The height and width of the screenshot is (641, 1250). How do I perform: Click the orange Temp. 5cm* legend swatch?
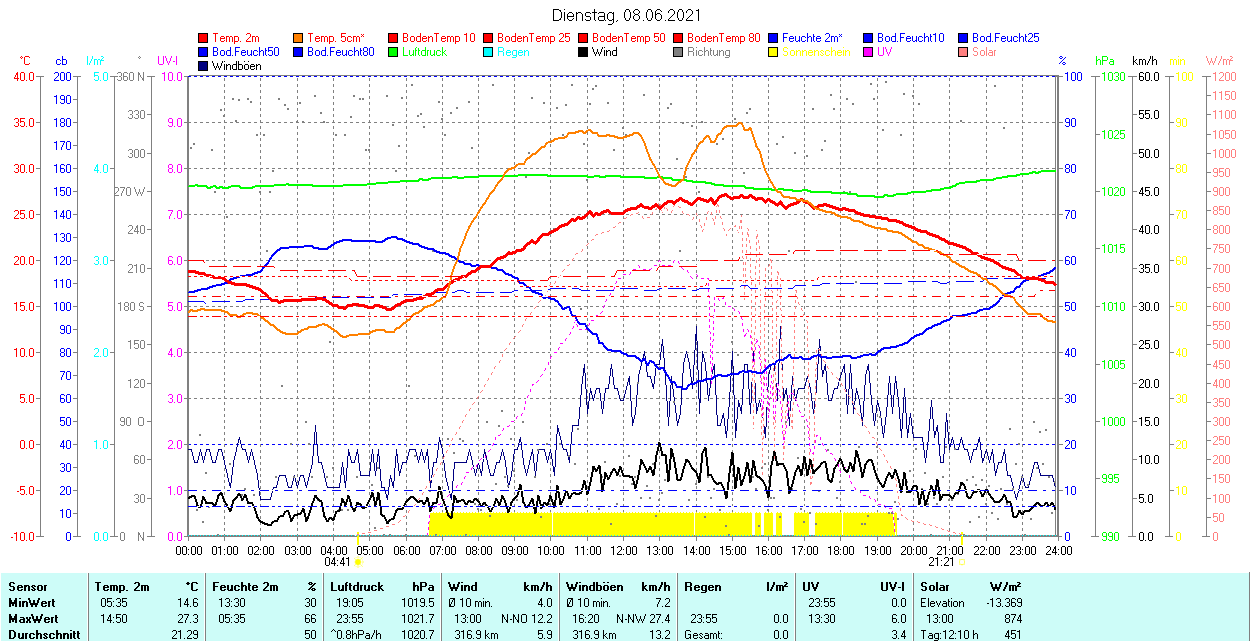pyautogui.click(x=299, y=38)
